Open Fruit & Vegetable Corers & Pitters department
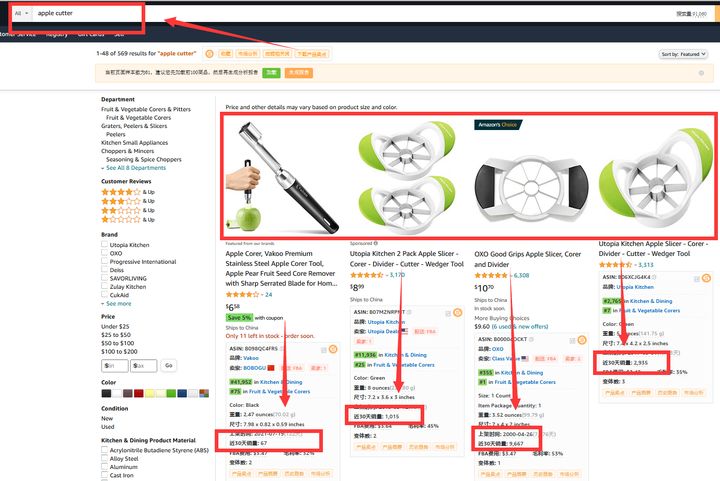This screenshot has width=720, height=481. [x=146, y=109]
